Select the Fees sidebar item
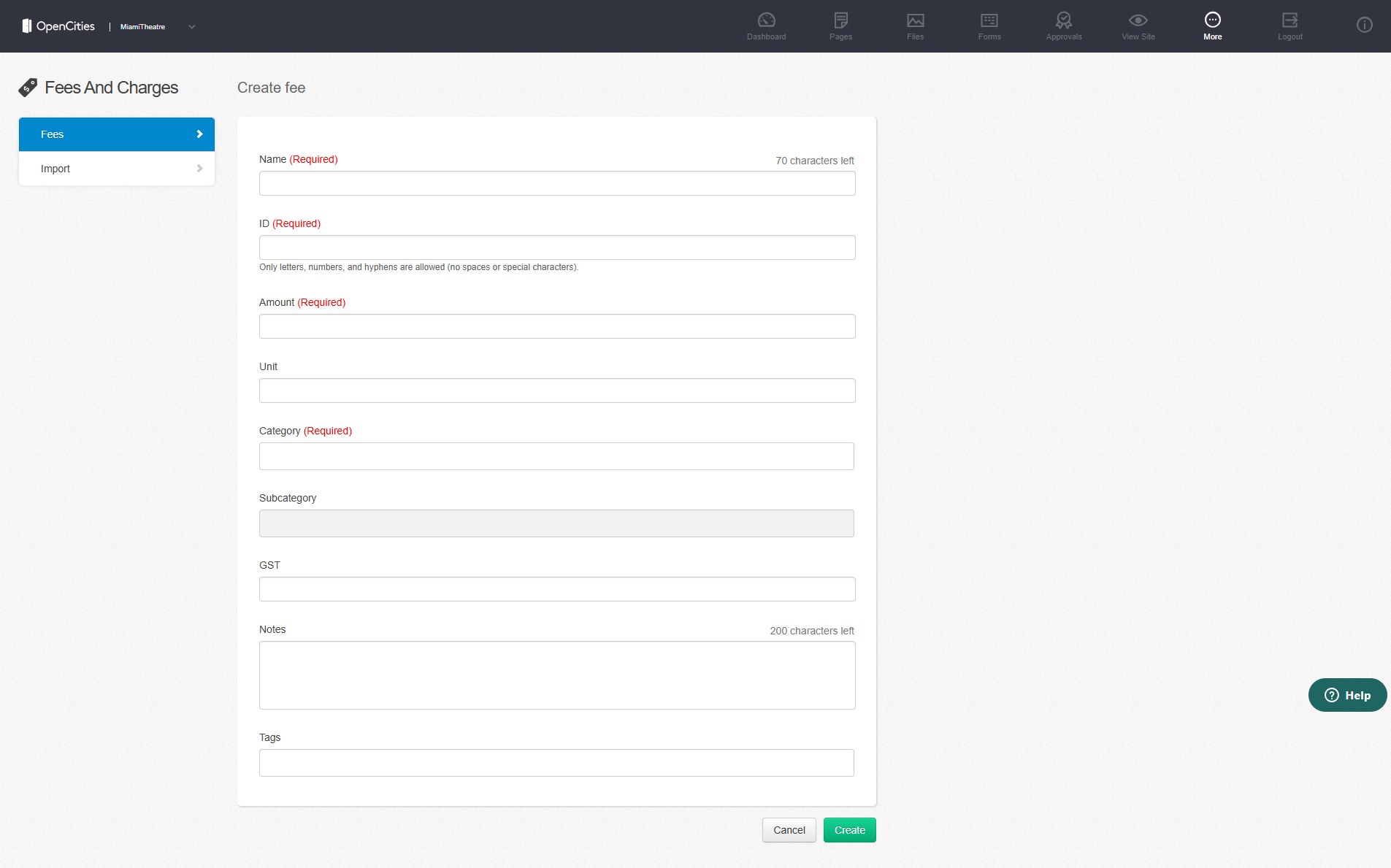Image resolution: width=1391 pixels, height=868 pixels. [x=117, y=134]
